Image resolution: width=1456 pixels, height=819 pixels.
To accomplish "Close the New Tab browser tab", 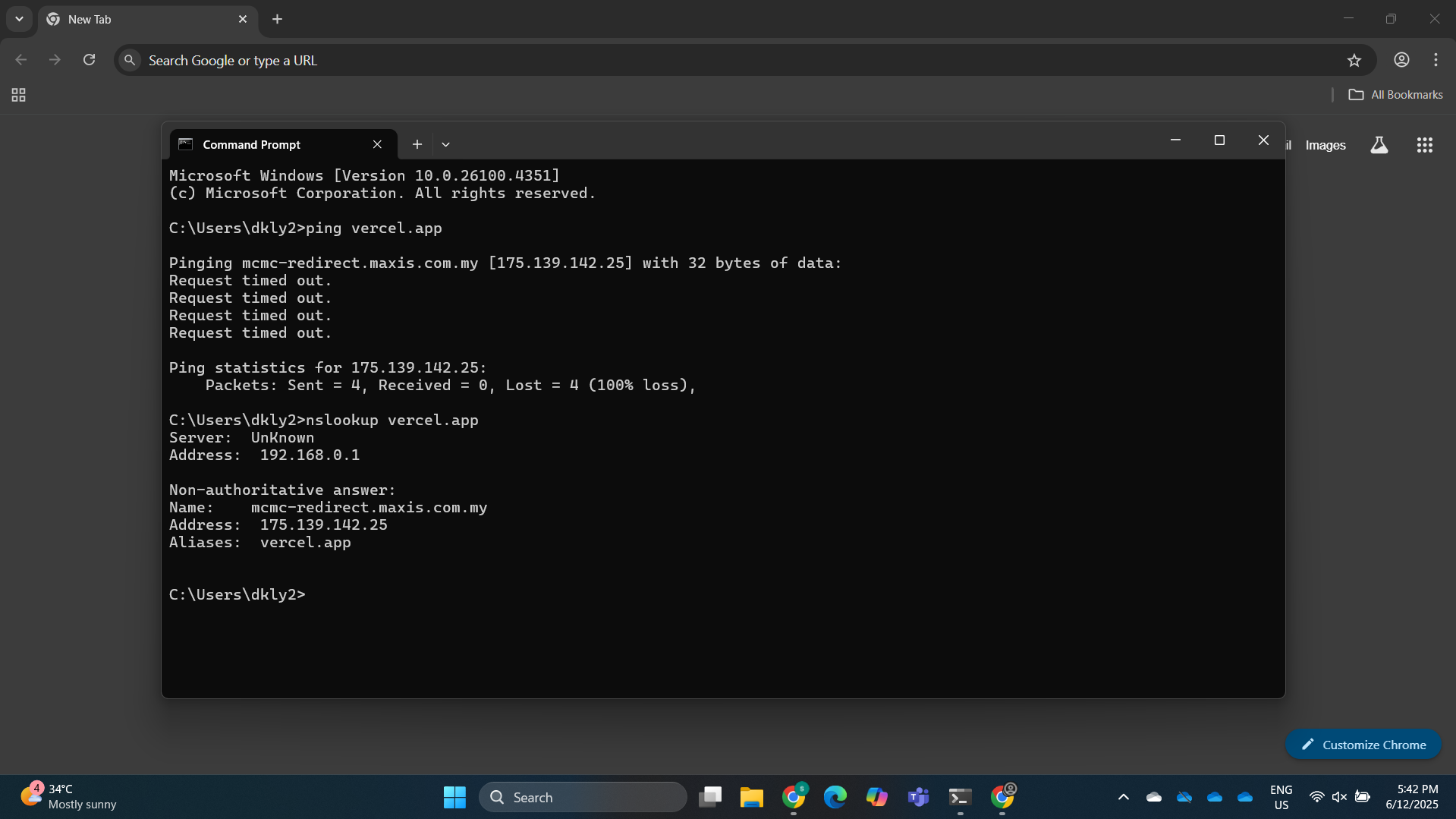I will pyautogui.click(x=243, y=19).
